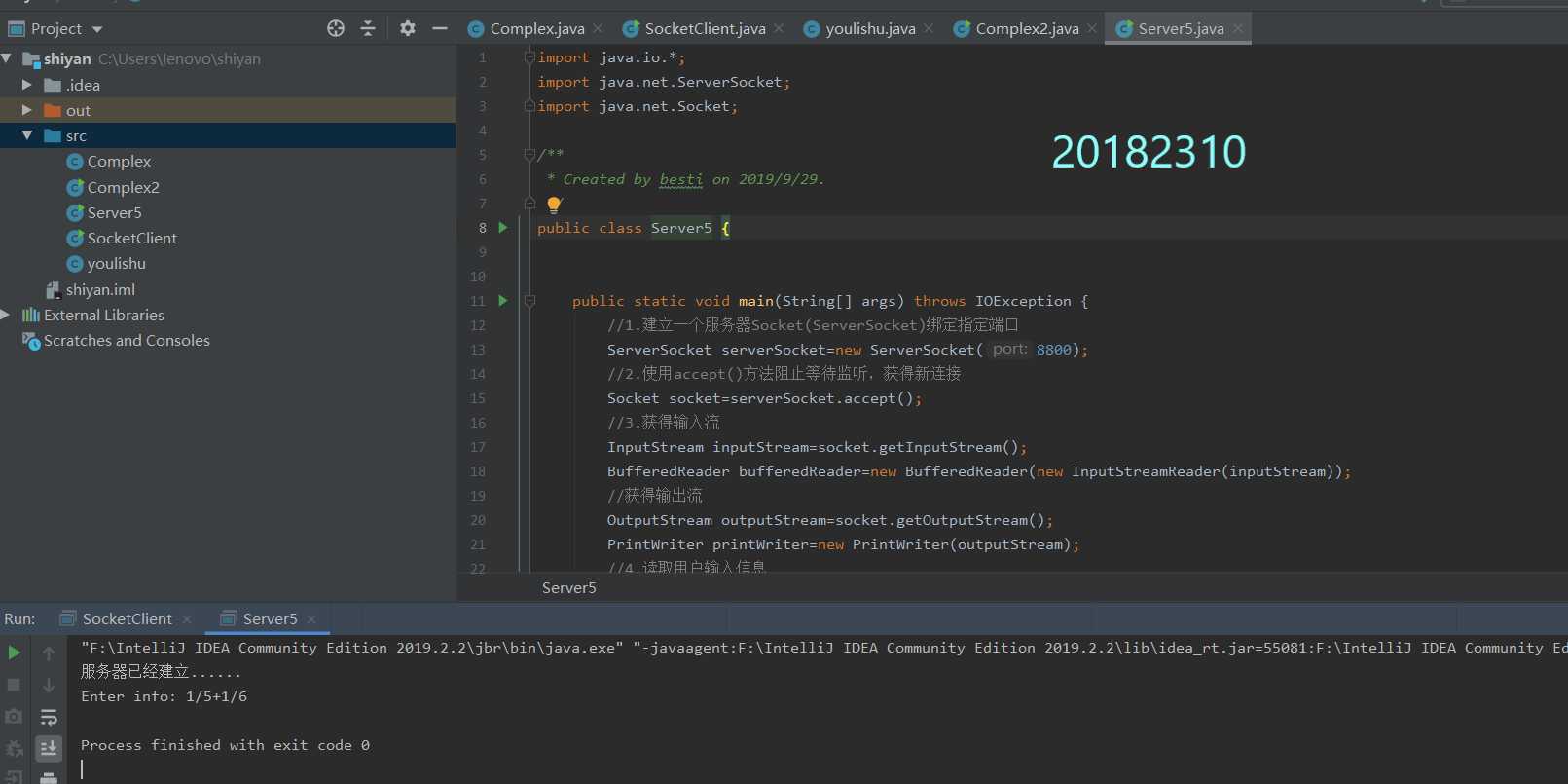Switch to SocketClient.java editor tab
Image resolution: width=1568 pixels, height=784 pixels.
(x=705, y=28)
